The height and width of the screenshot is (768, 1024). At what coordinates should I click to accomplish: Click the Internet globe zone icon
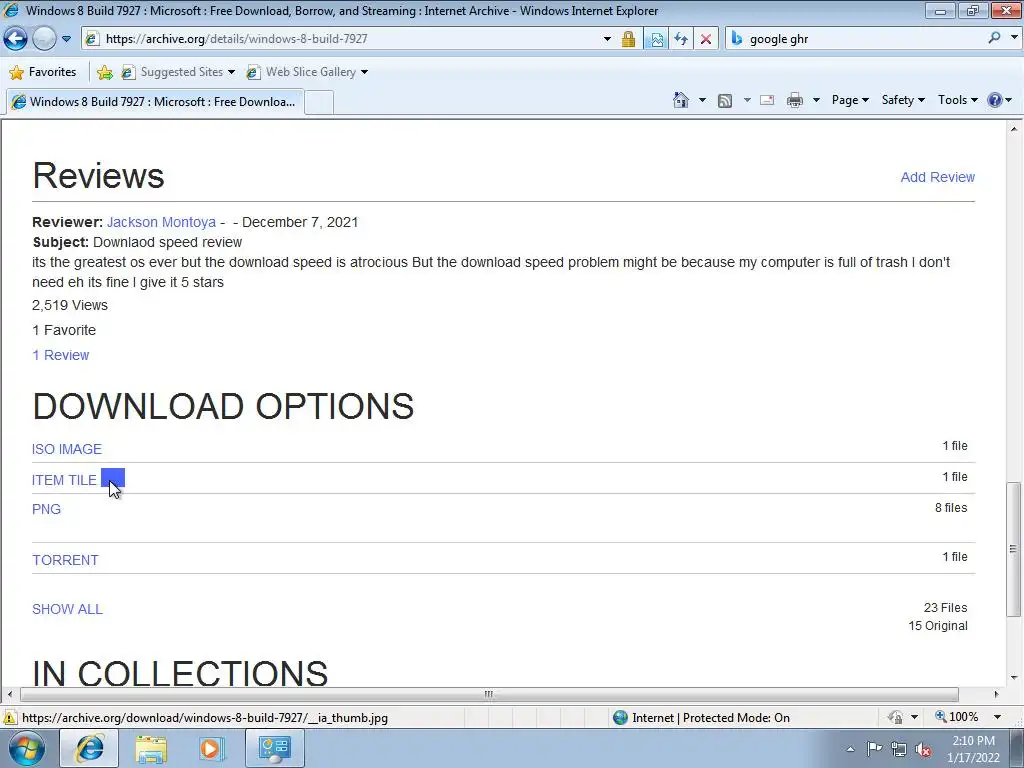620,718
